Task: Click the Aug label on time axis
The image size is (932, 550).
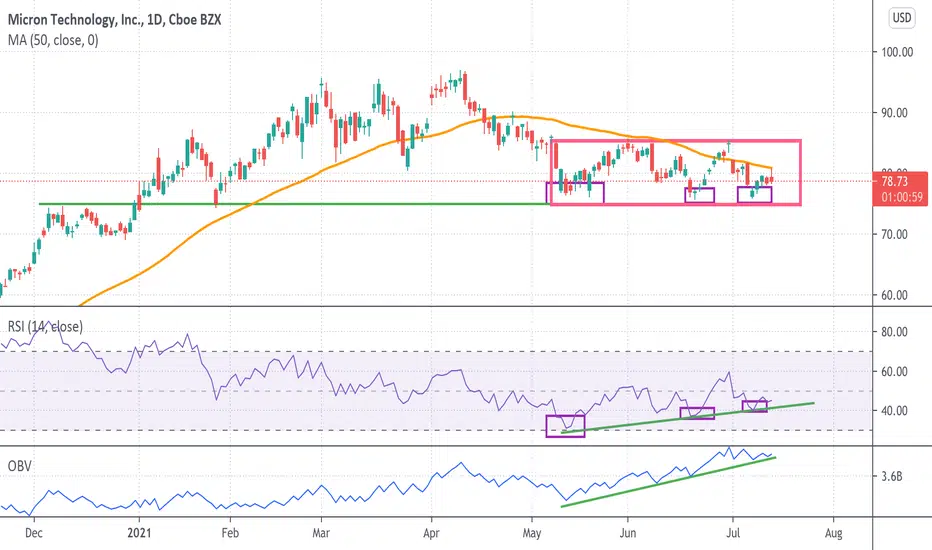Action: click(x=833, y=533)
